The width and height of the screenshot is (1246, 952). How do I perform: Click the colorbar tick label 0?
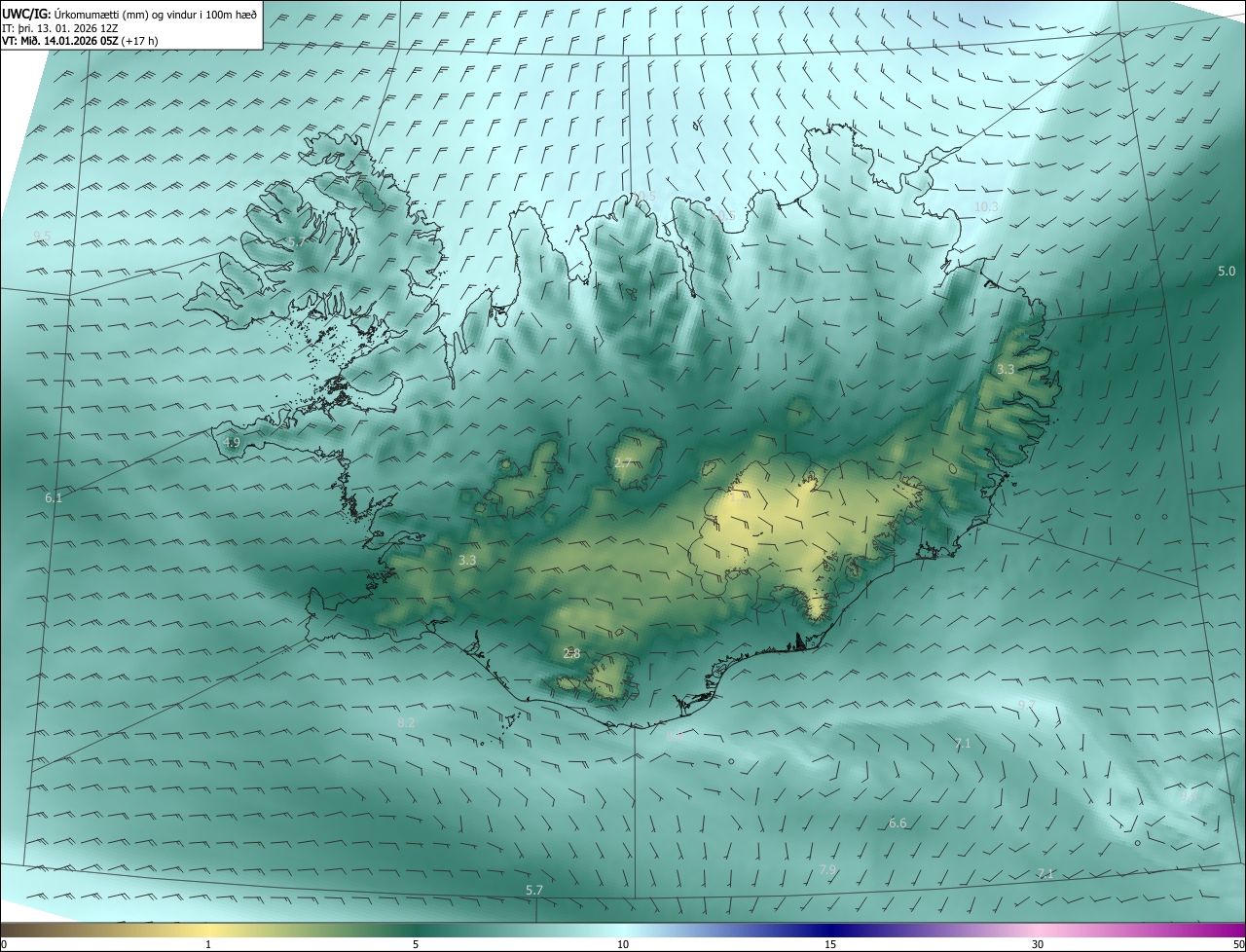[4, 944]
